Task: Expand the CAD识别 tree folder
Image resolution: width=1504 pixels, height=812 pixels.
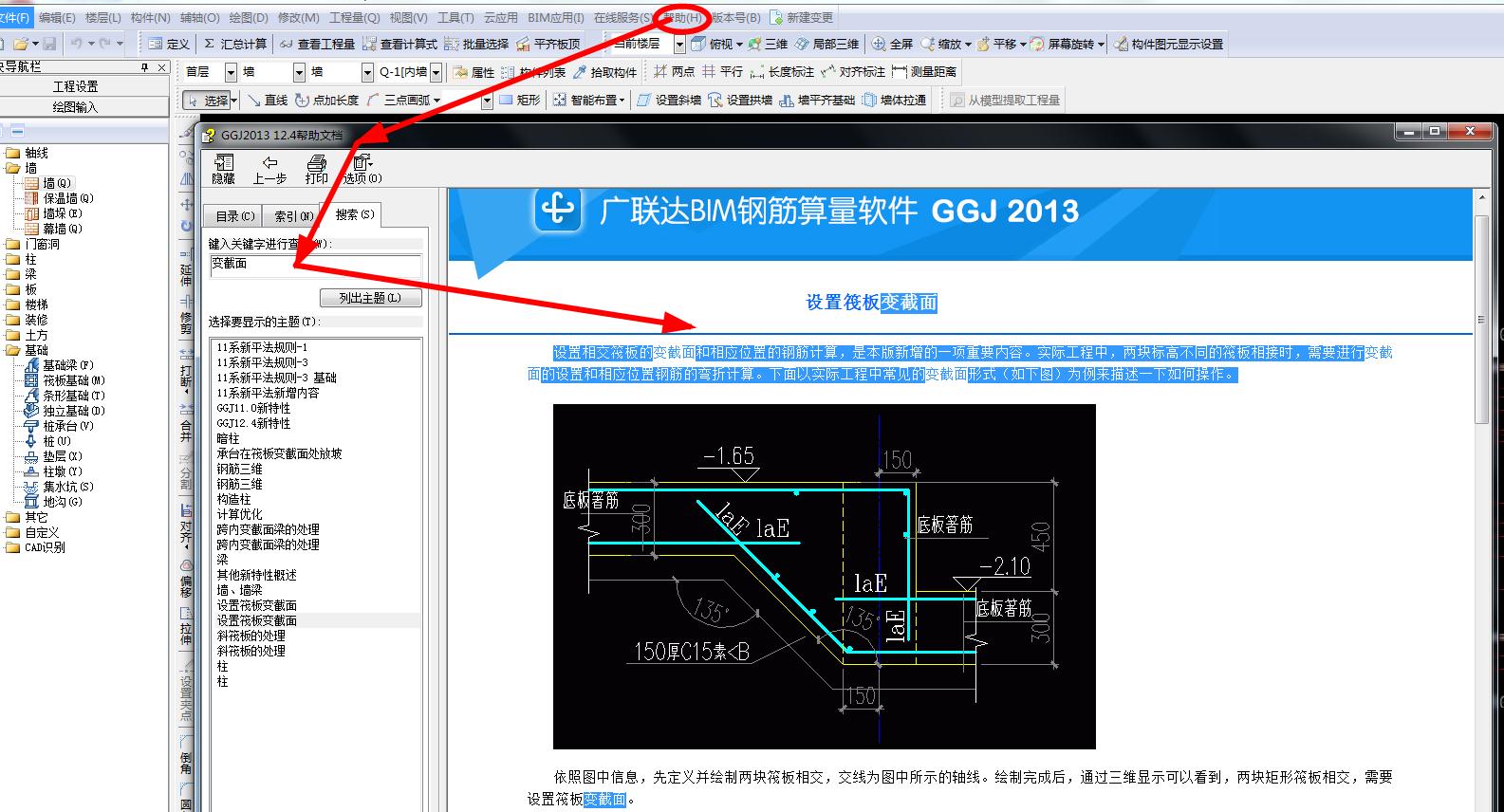Action: (x=12, y=547)
